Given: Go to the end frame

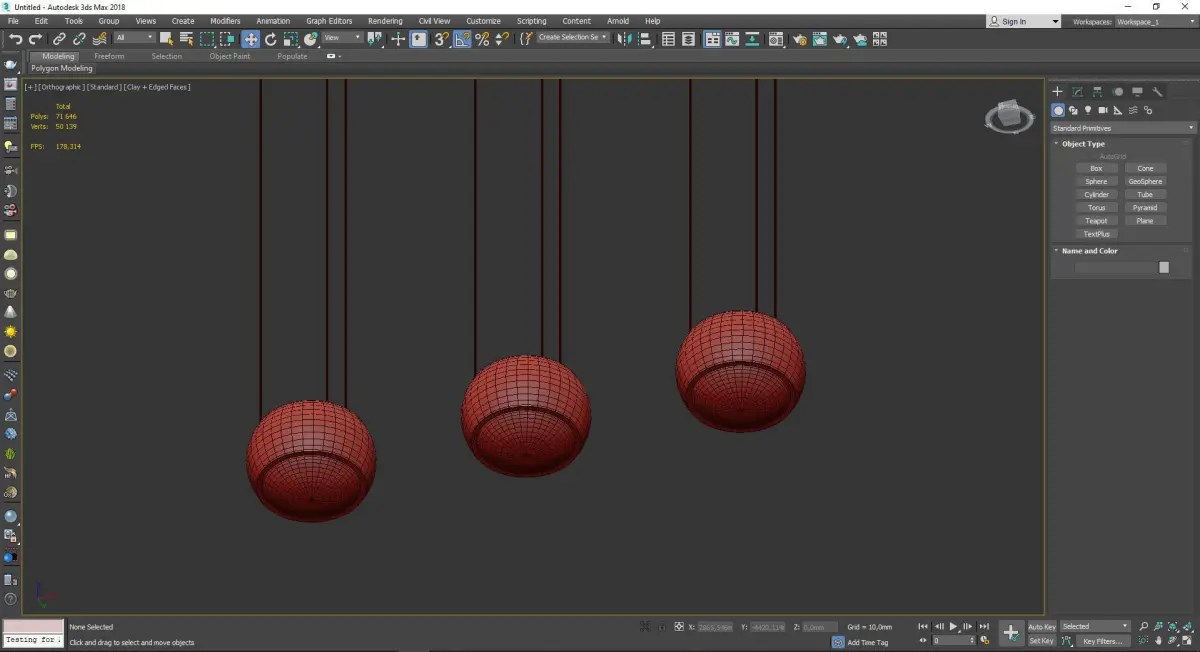Looking at the screenshot, I should pos(984,626).
